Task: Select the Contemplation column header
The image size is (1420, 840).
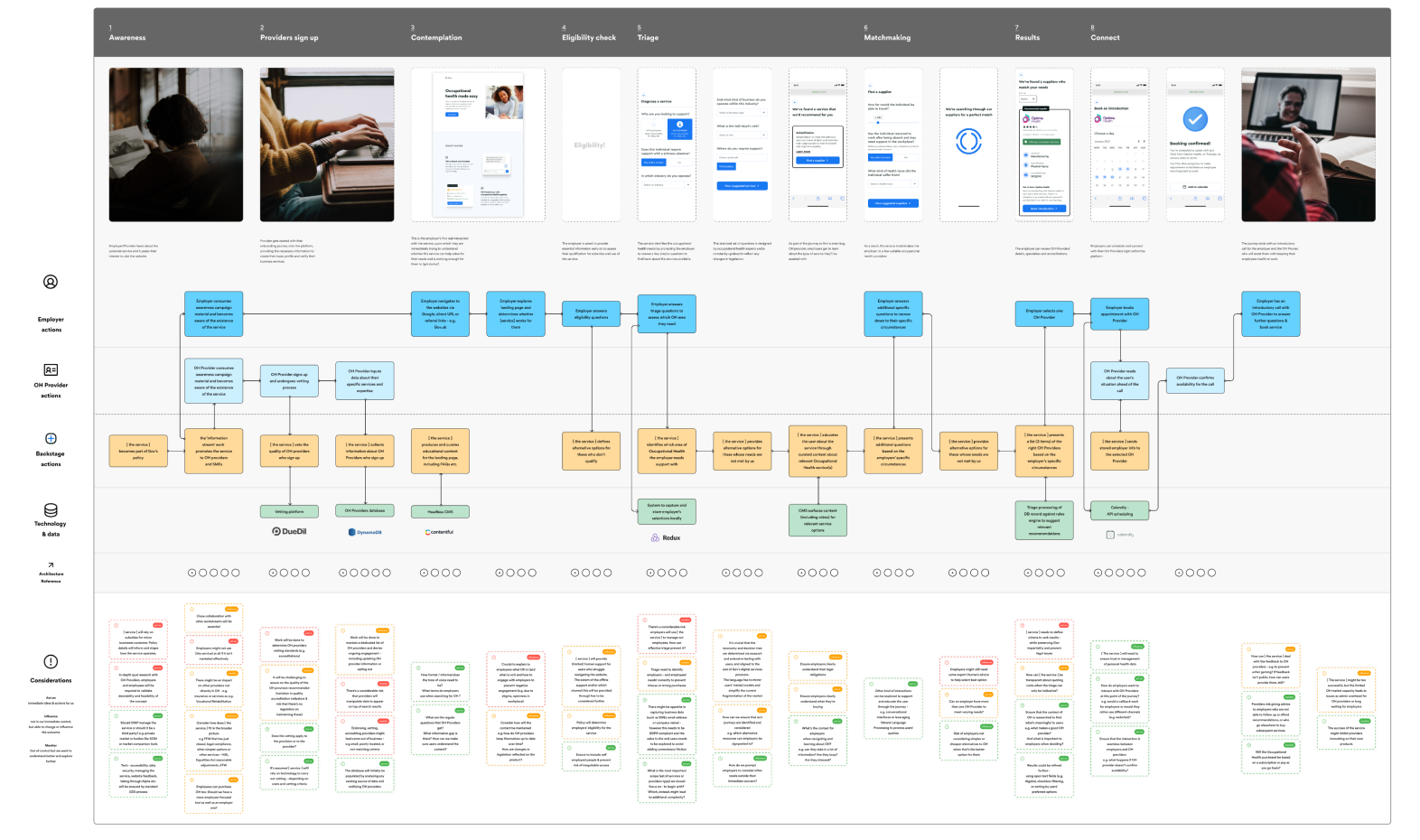Action: point(436,38)
